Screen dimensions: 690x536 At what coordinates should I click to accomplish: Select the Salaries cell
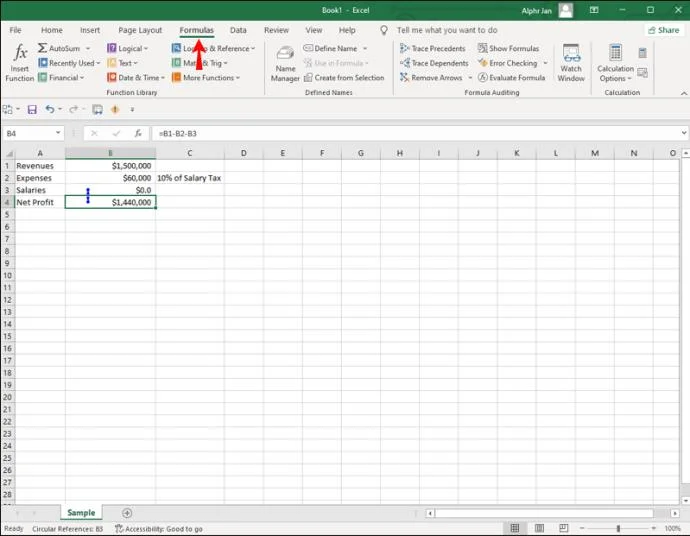pos(40,190)
